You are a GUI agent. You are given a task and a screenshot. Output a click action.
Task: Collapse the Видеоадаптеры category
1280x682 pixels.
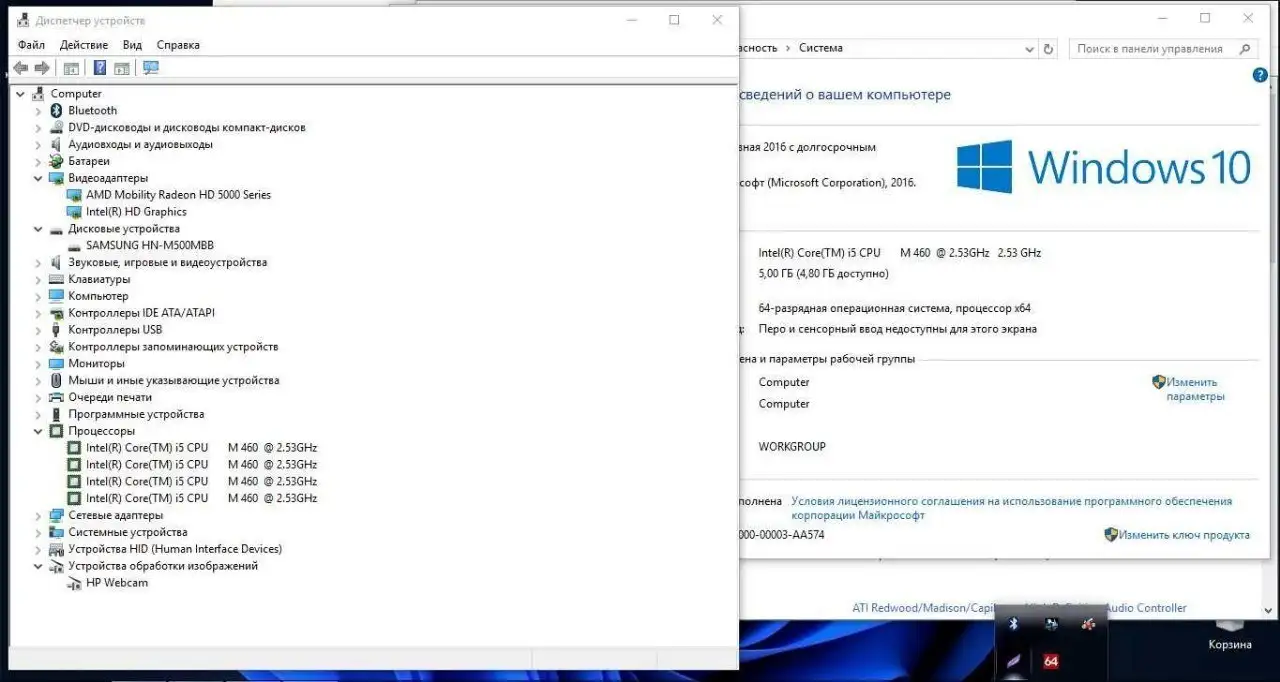[x=38, y=178]
